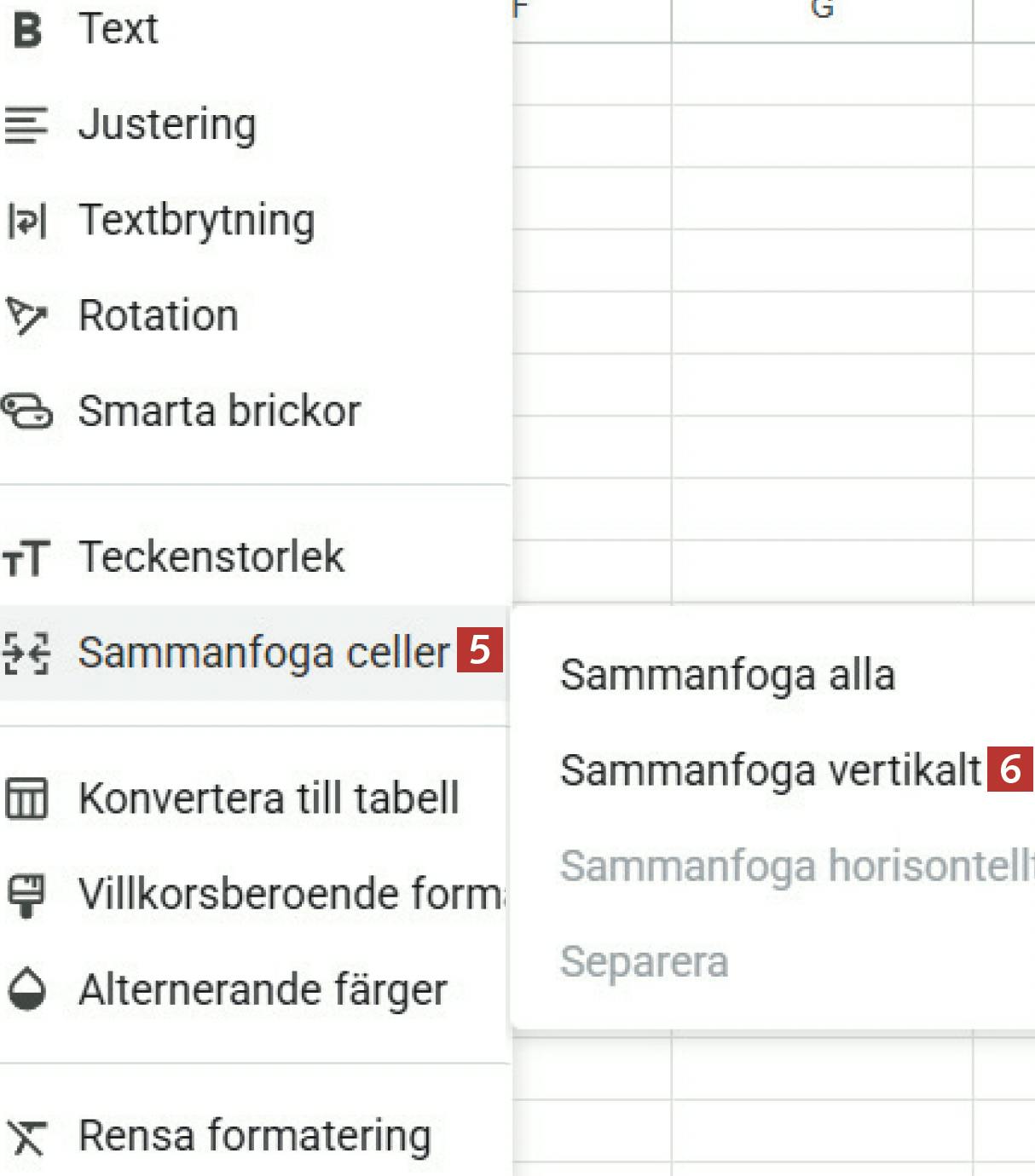Click the bold B icon beside Text

27,29
